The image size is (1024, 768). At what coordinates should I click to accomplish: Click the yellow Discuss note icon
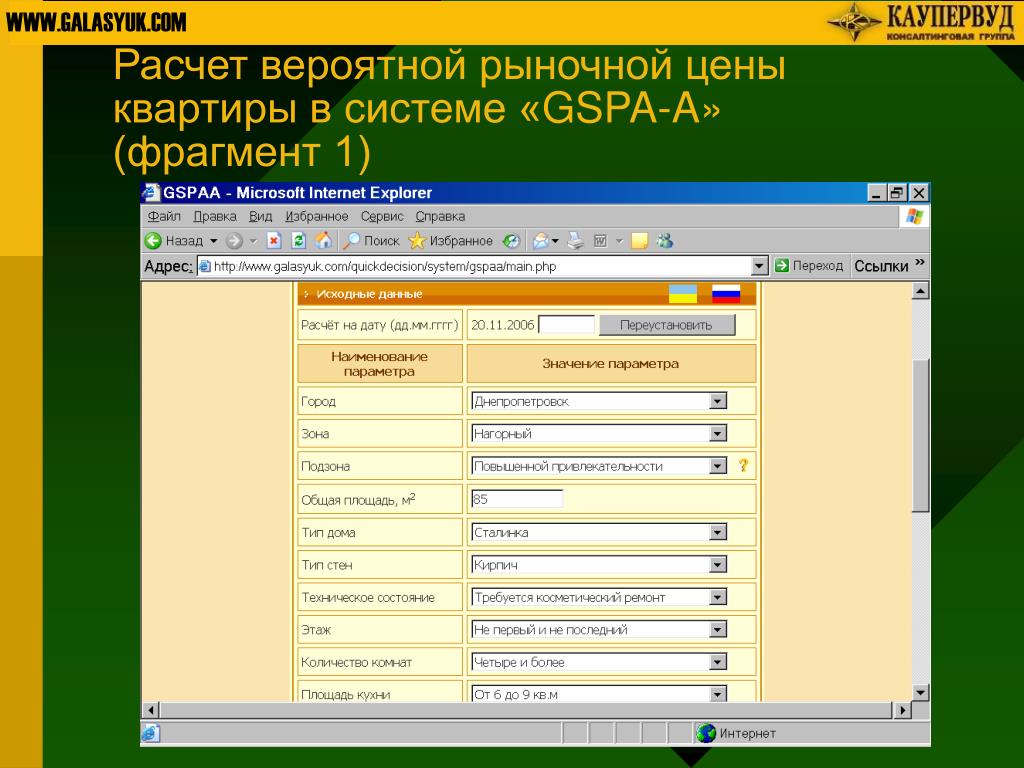tap(639, 241)
